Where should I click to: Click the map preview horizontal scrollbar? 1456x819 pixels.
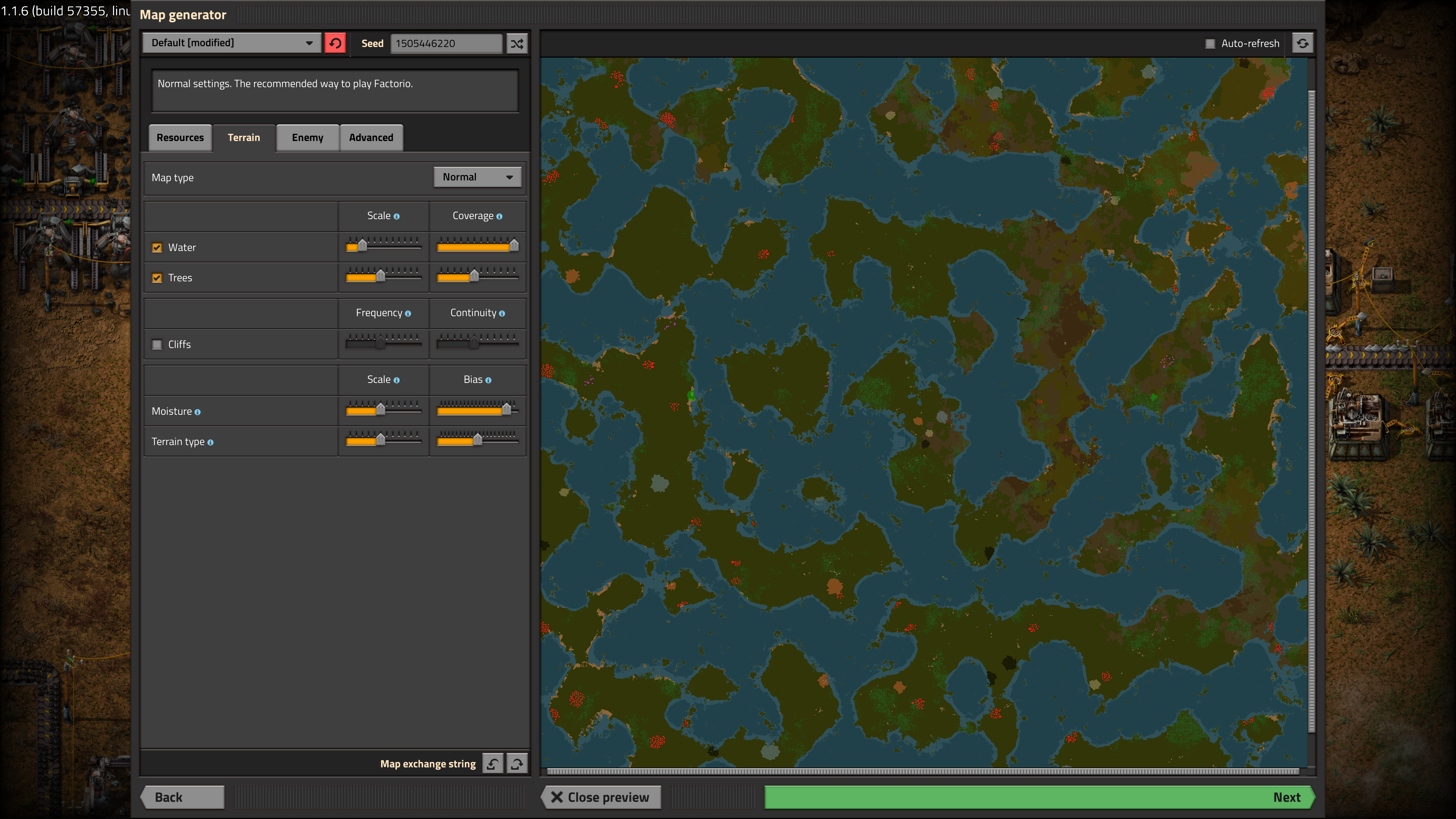click(x=923, y=771)
